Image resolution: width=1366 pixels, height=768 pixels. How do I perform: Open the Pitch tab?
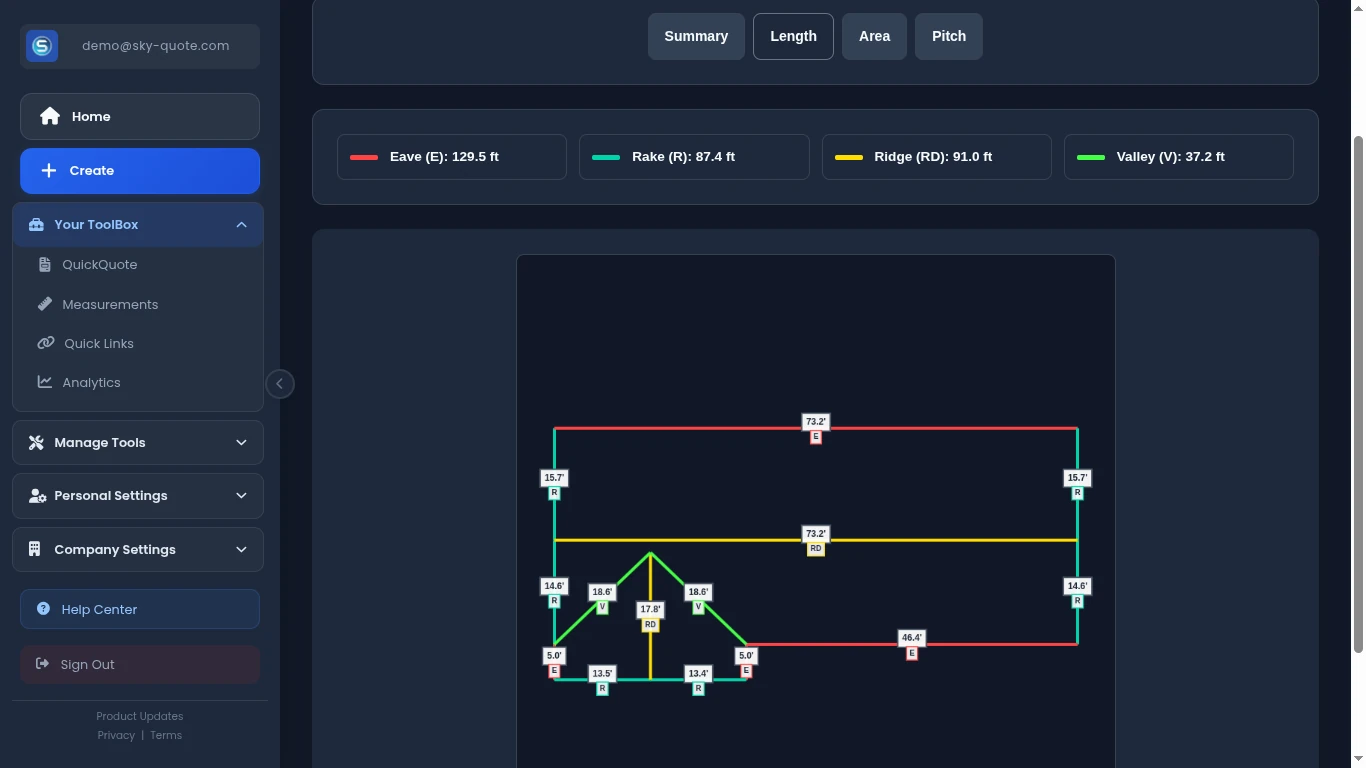[x=948, y=35]
